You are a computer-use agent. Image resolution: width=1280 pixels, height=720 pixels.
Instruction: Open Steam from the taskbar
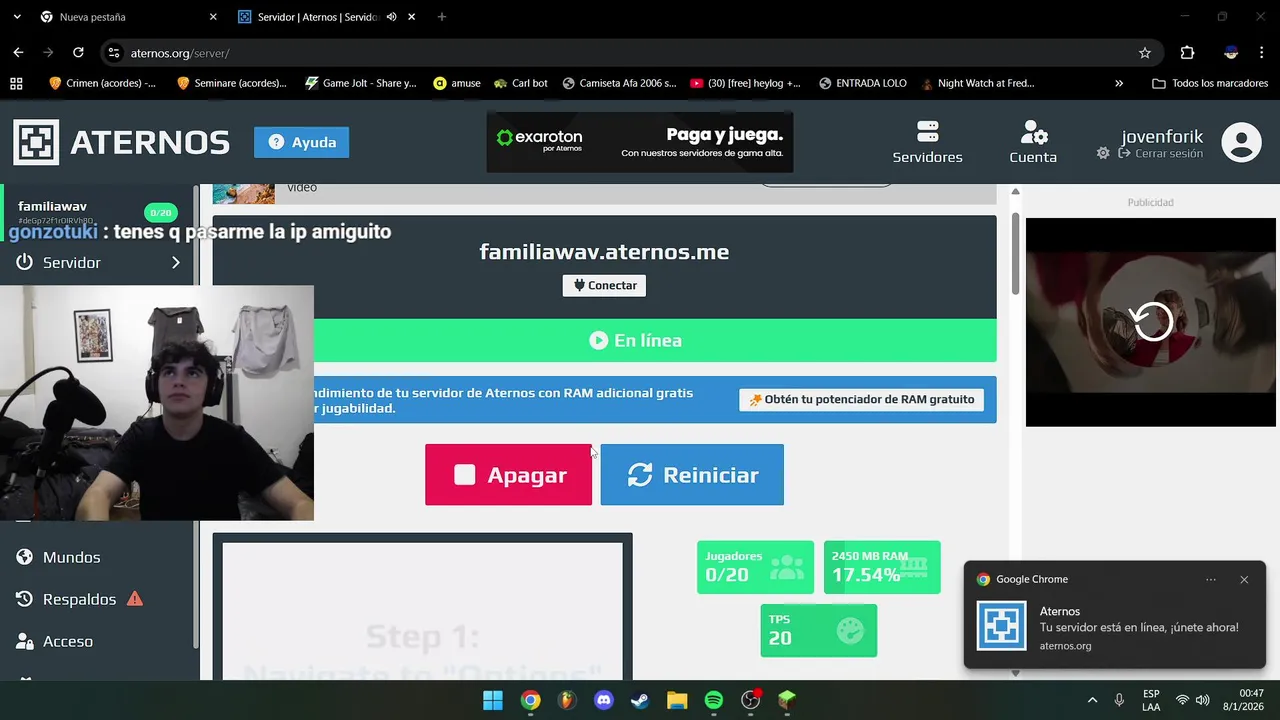pyautogui.click(x=640, y=700)
